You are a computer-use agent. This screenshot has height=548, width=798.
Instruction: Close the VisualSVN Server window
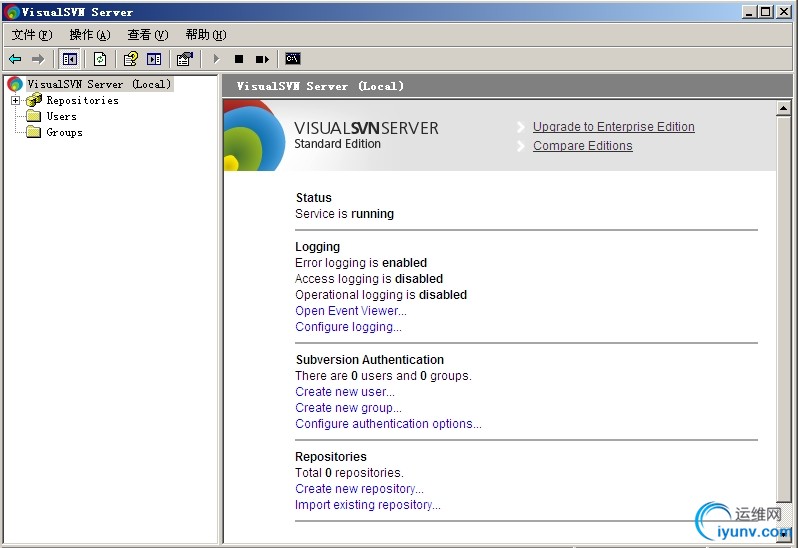point(784,12)
